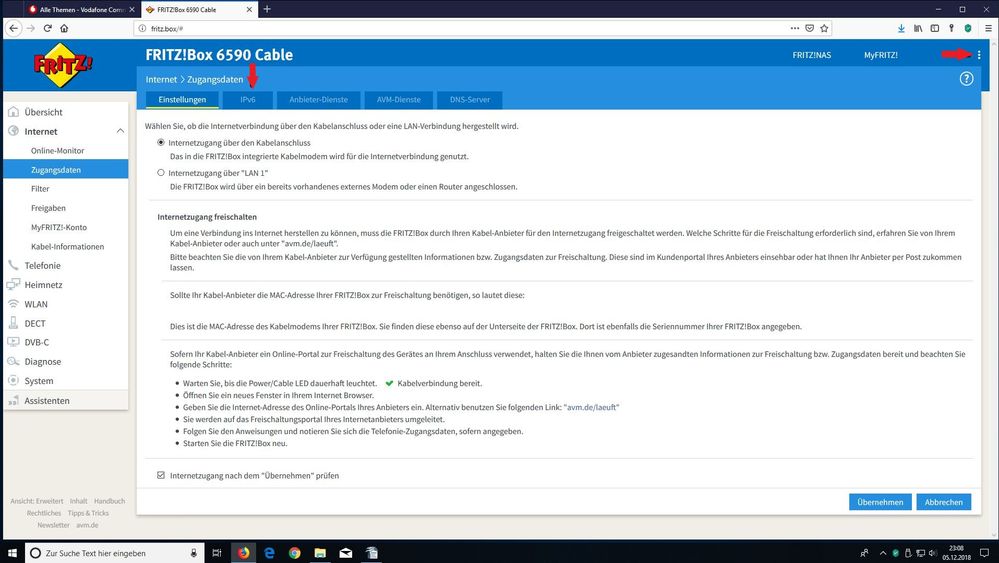Click the Diagnose icon
Screen dimensions: 999x563
(x=13, y=361)
